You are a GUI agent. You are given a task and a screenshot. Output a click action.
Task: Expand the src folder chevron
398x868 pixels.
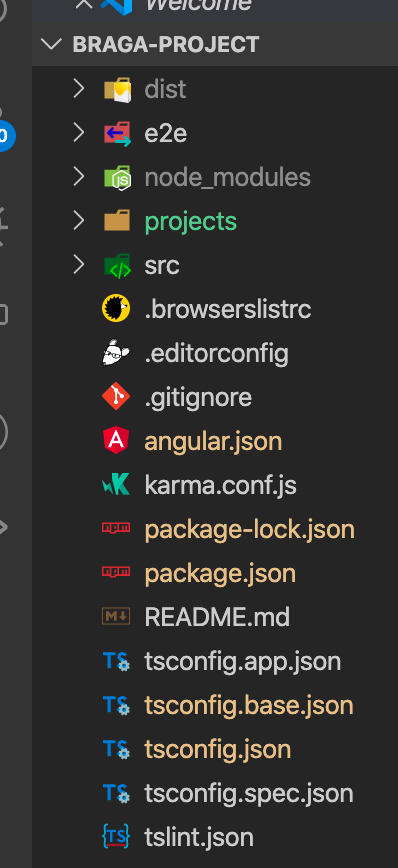(79, 265)
